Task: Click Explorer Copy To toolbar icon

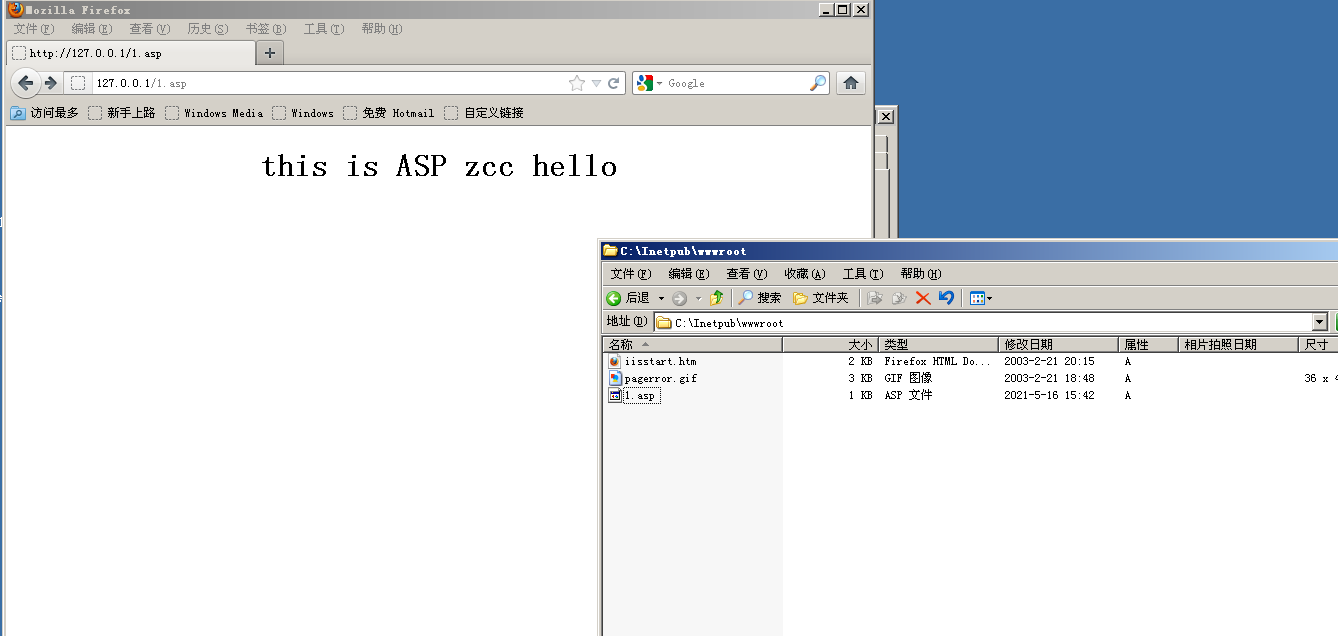Action: [899, 298]
